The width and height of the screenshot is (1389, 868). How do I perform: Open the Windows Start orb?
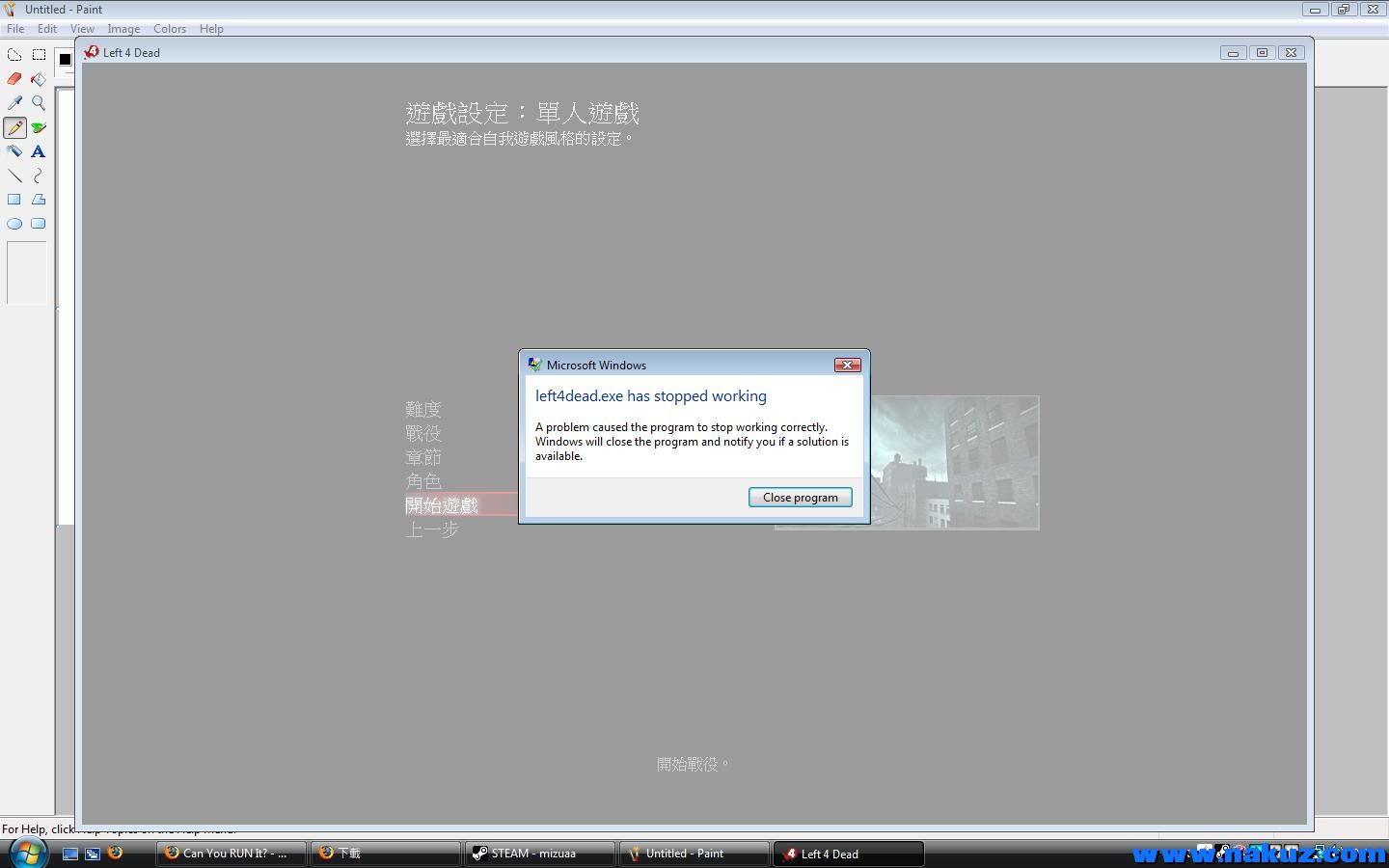point(27,853)
